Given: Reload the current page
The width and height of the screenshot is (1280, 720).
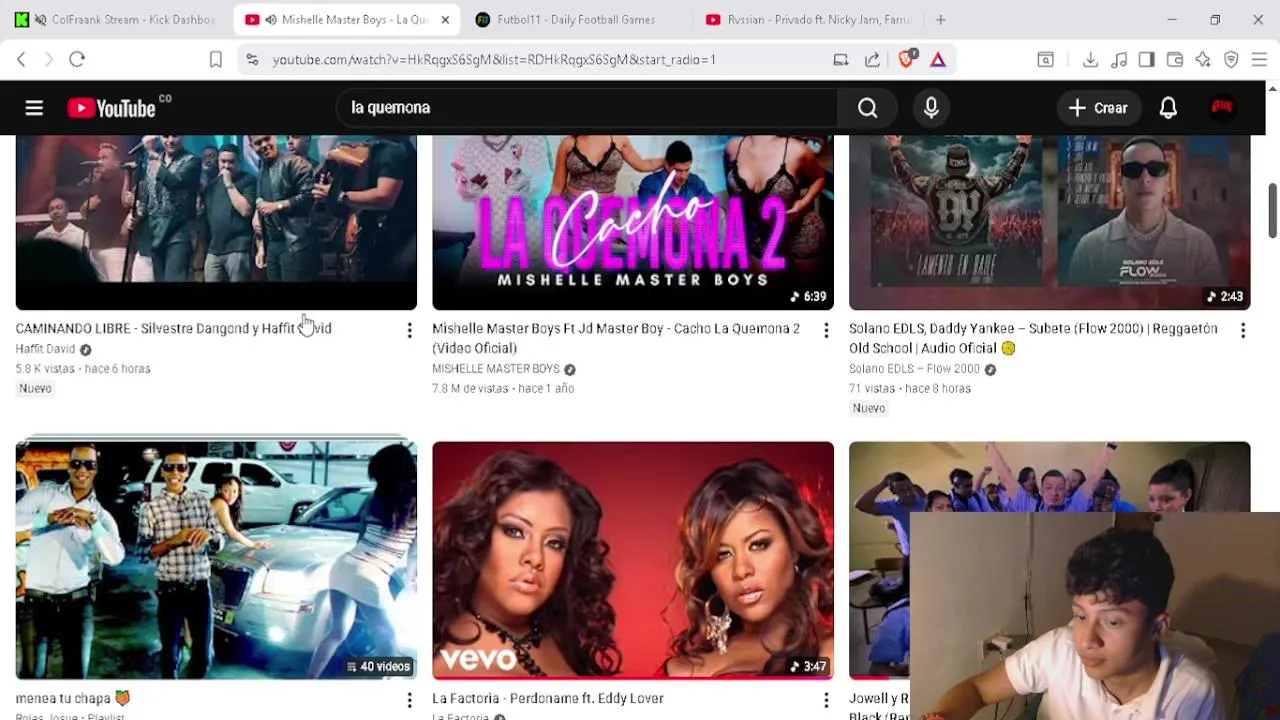Looking at the screenshot, I should [77, 60].
